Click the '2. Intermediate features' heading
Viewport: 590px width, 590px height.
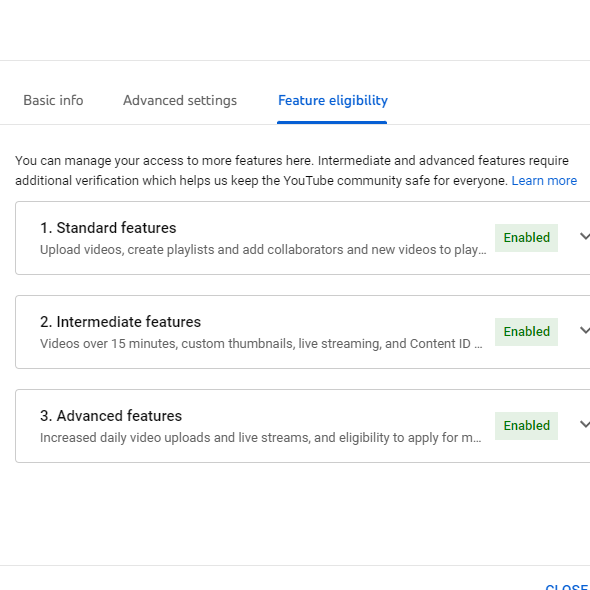(120, 322)
